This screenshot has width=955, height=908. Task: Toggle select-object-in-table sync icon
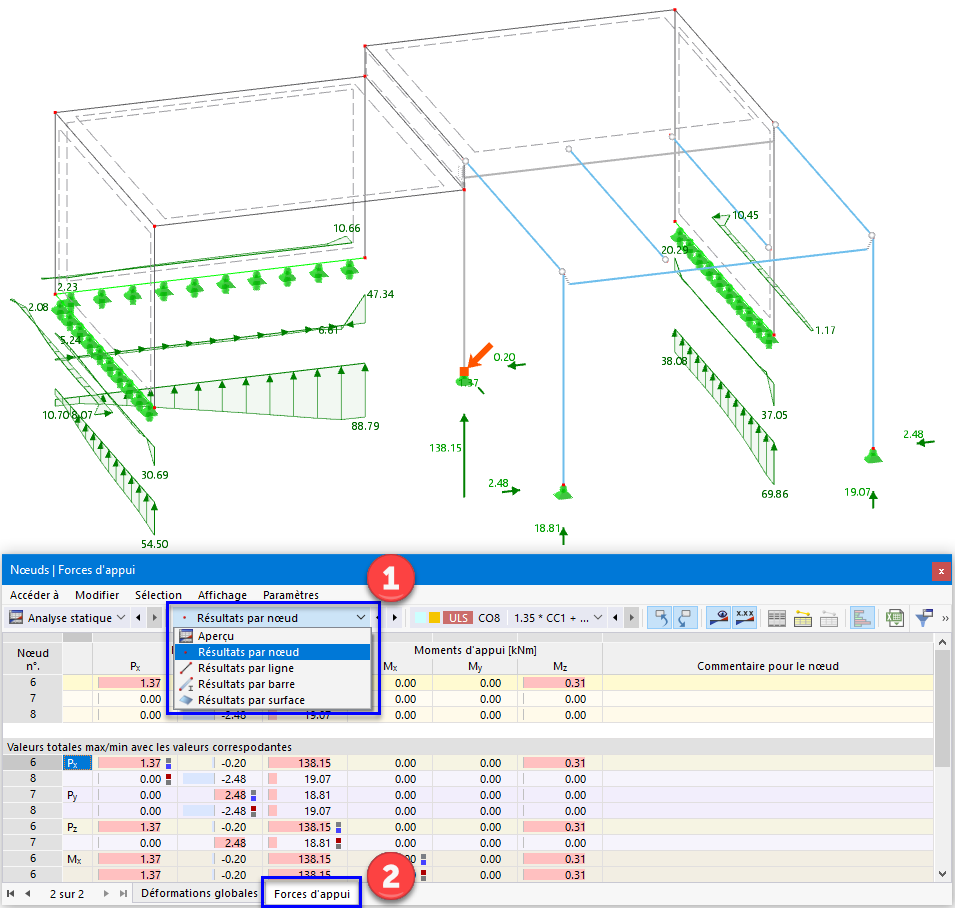point(660,618)
